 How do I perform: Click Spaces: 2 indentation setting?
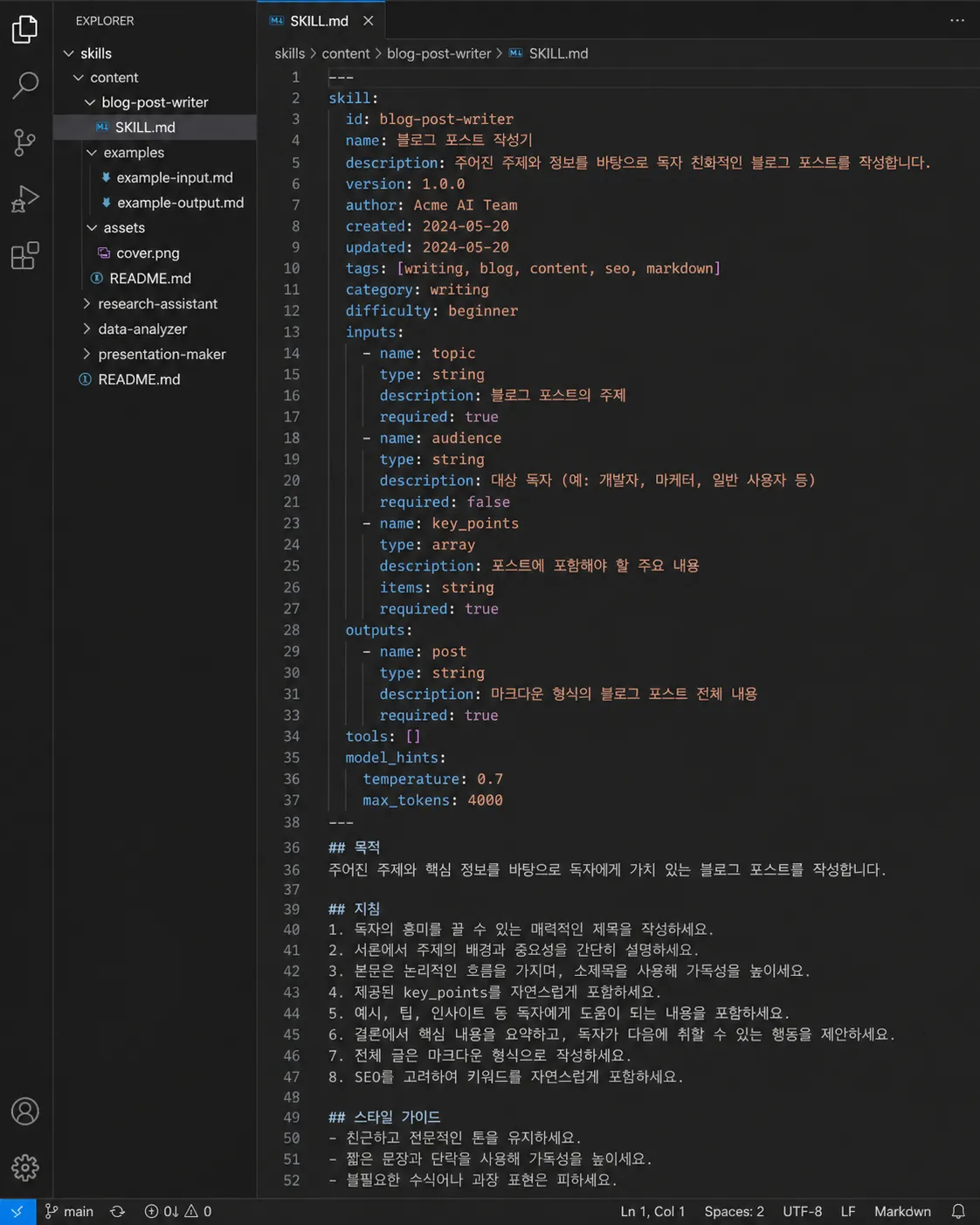tap(734, 1211)
